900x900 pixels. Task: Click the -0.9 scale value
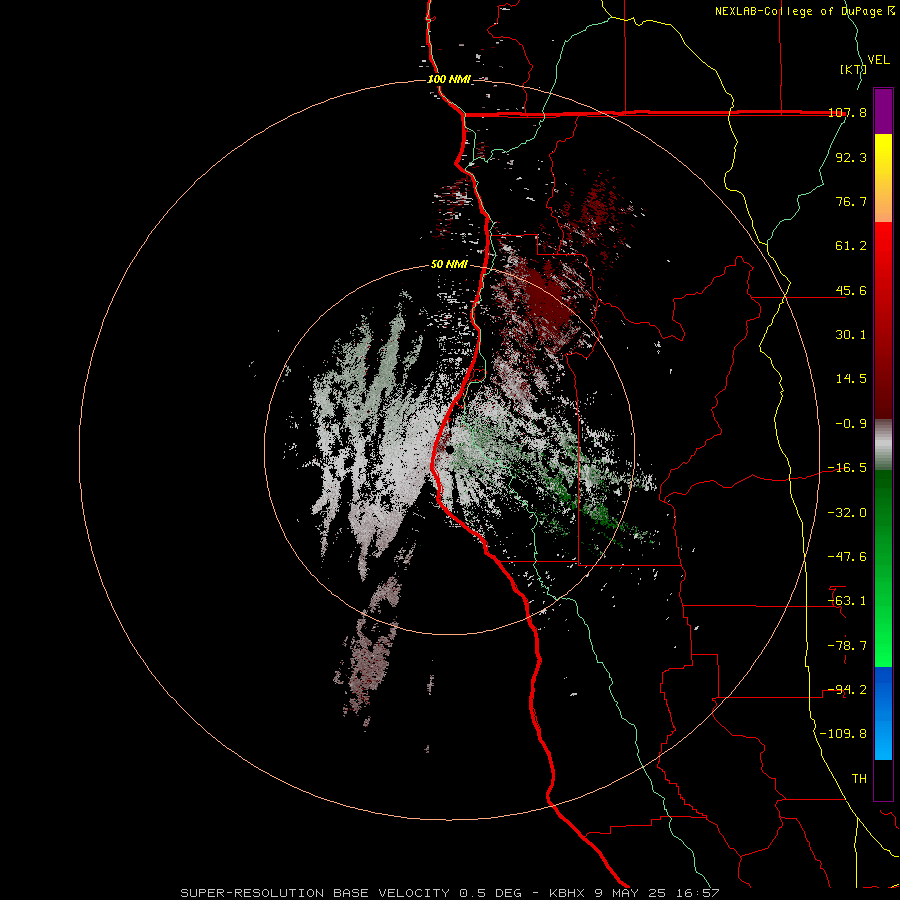coord(851,424)
